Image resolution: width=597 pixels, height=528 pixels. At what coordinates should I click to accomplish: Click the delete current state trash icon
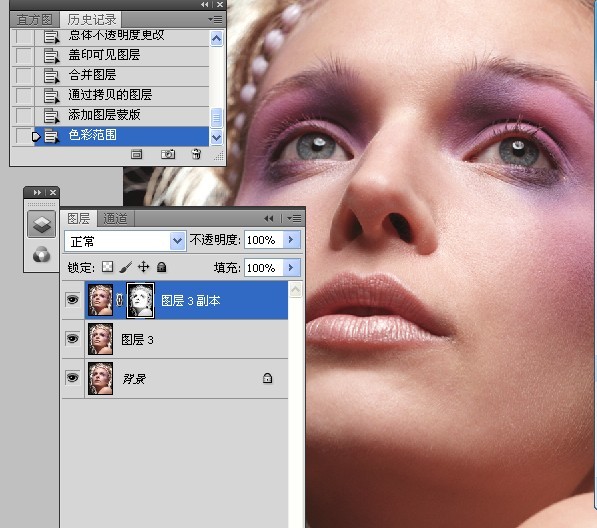coord(196,154)
